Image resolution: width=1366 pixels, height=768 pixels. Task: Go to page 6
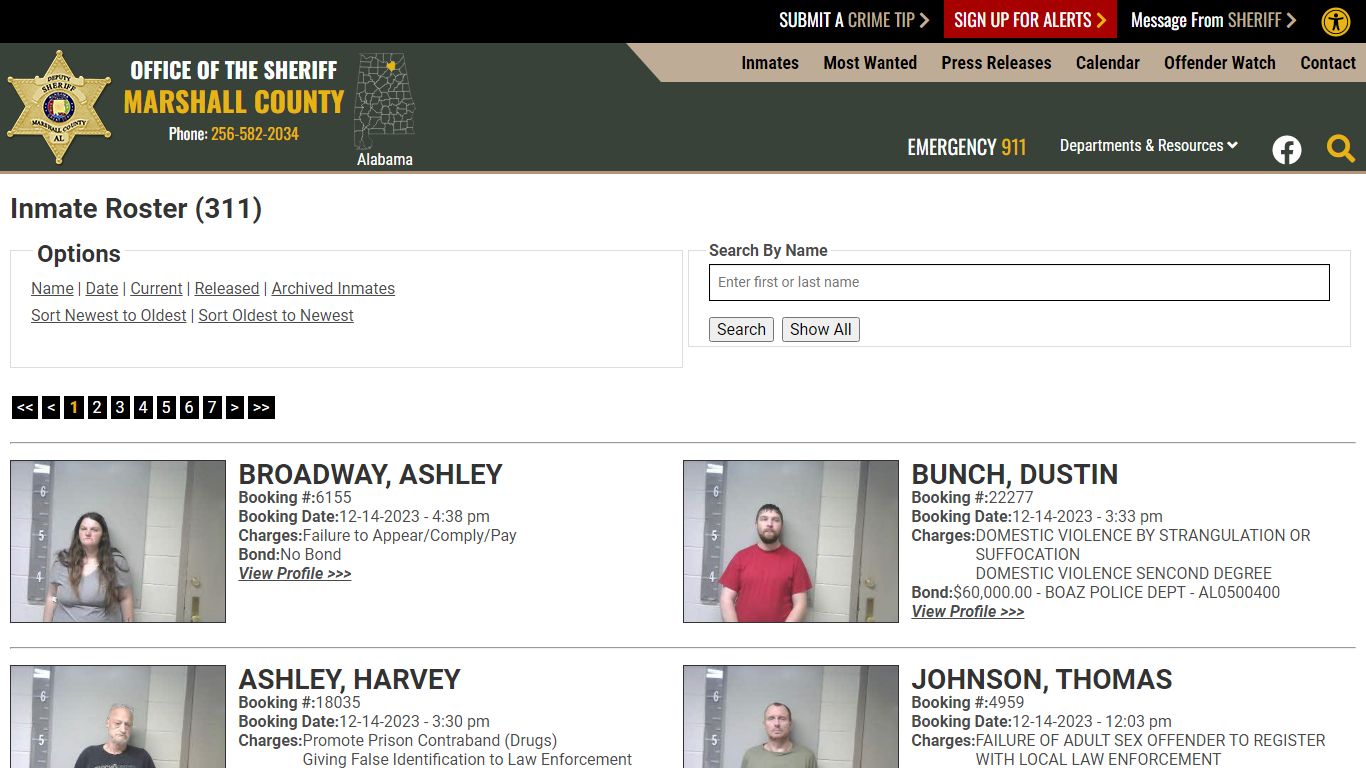click(189, 407)
